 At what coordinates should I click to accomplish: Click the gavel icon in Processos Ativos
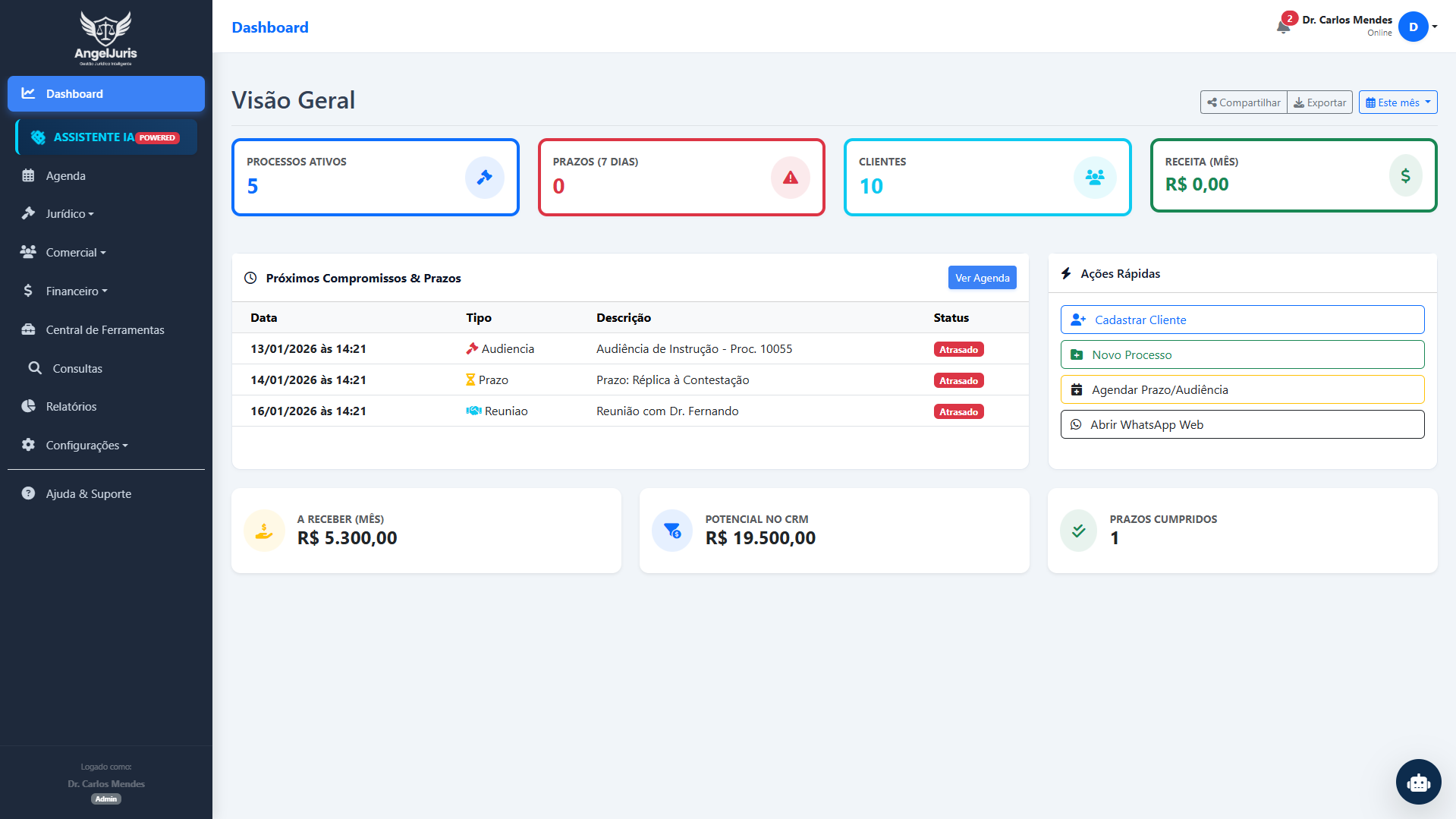484,178
